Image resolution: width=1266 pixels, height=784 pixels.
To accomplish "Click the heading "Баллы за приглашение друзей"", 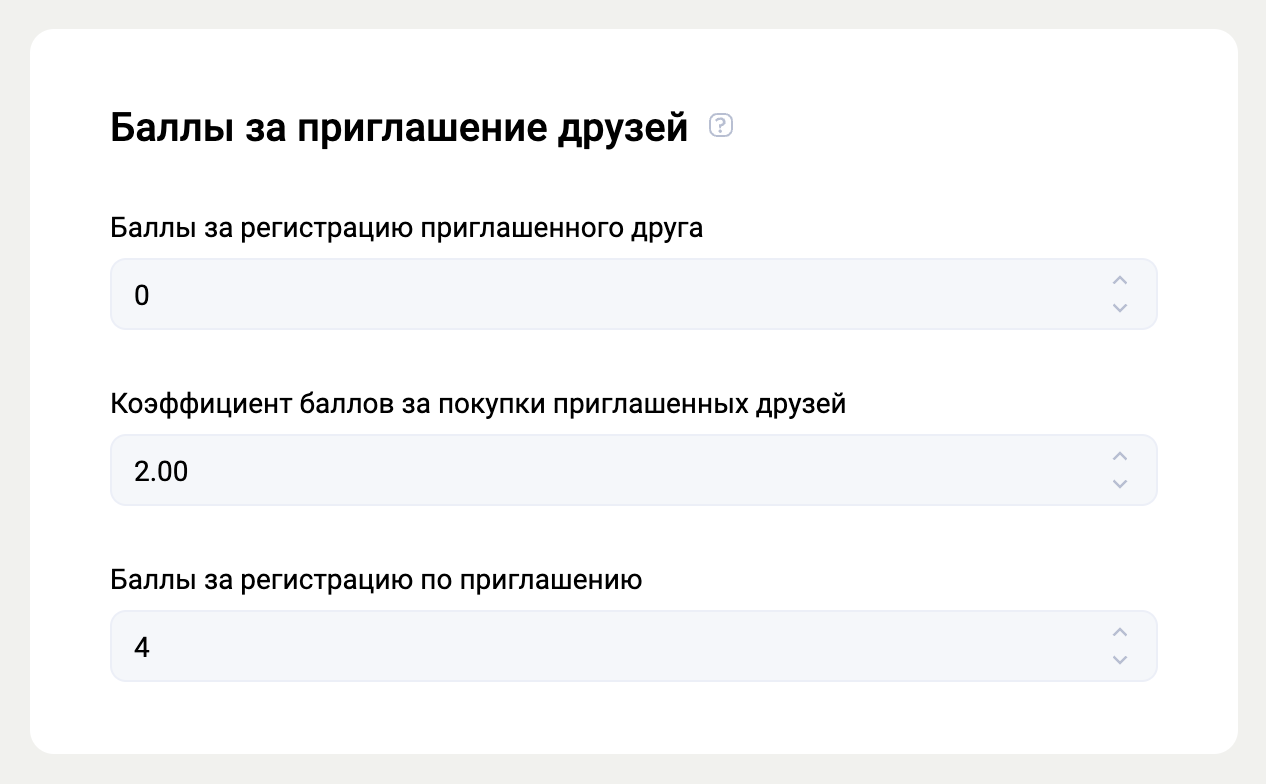I will (399, 128).
